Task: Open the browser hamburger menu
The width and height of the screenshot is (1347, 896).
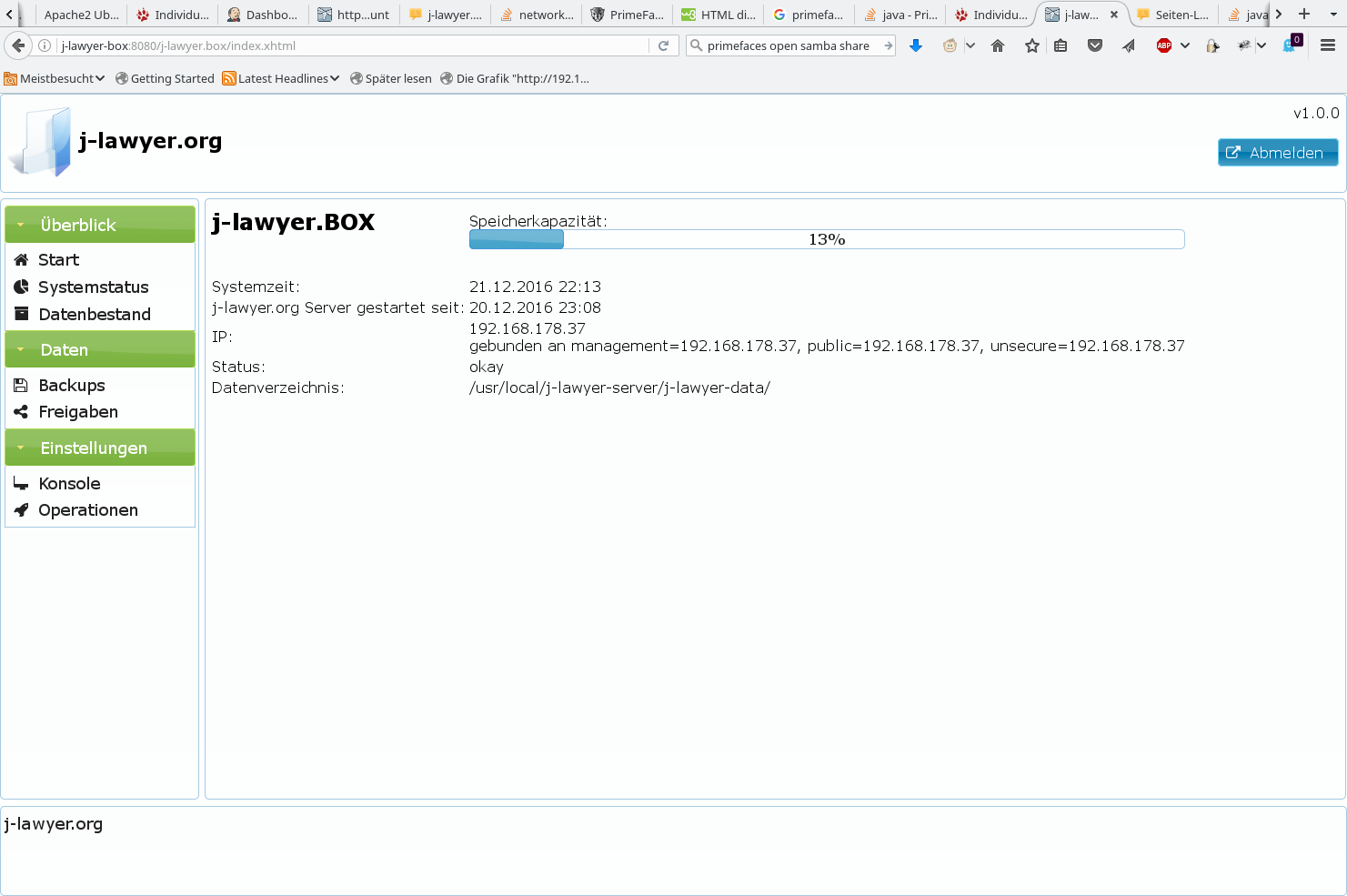Action: click(x=1328, y=45)
